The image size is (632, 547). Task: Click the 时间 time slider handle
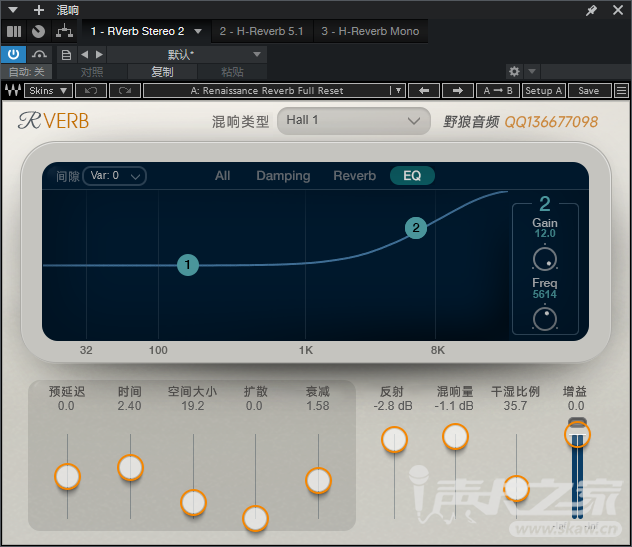click(130, 468)
